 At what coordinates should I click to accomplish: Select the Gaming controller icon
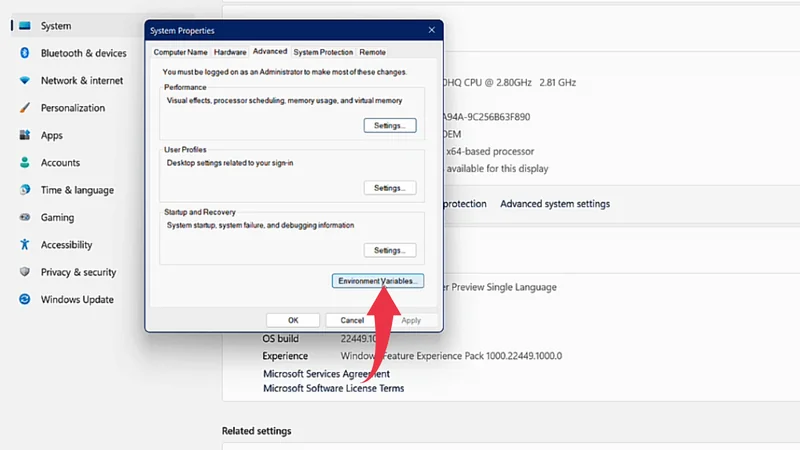coord(24,217)
